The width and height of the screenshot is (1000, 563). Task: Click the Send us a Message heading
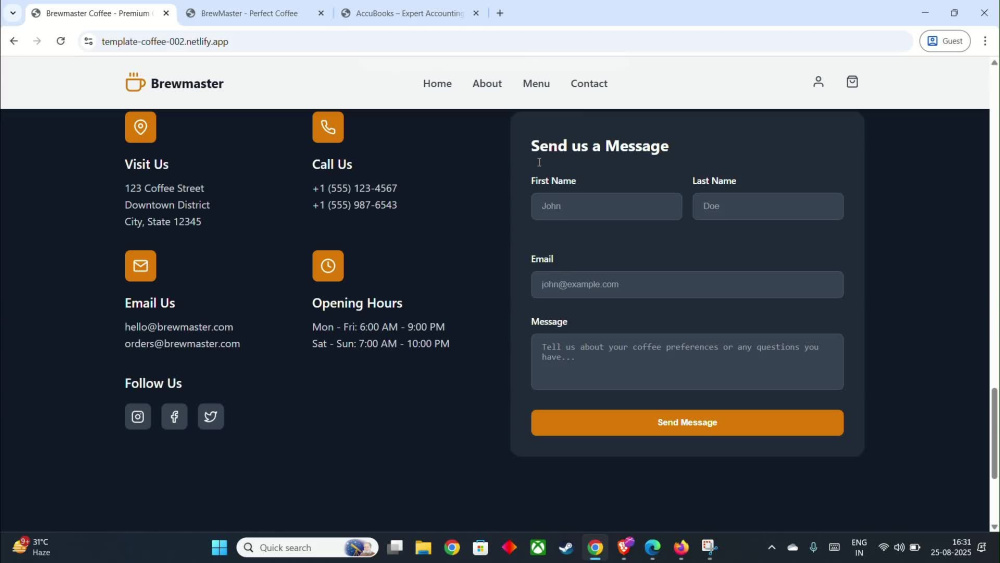click(599, 146)
